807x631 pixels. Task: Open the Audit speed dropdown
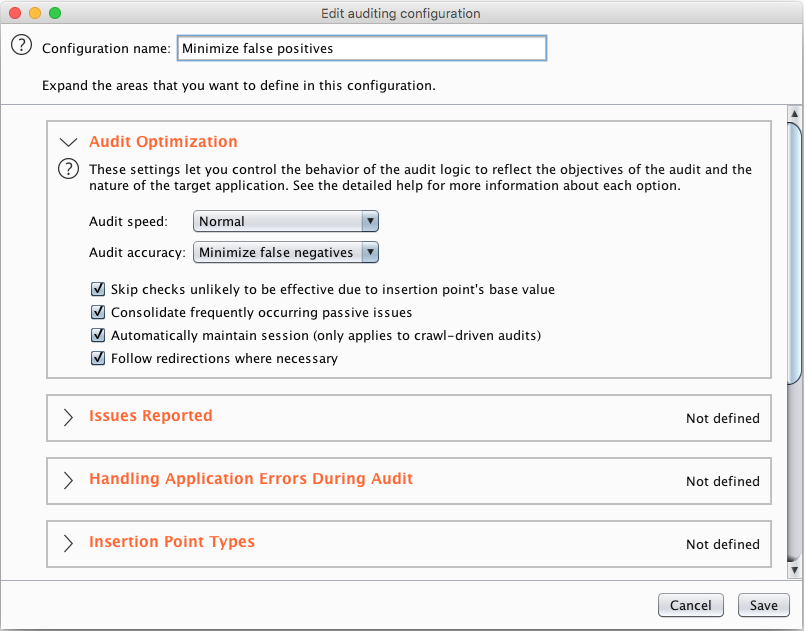click(x=286, y=221)
